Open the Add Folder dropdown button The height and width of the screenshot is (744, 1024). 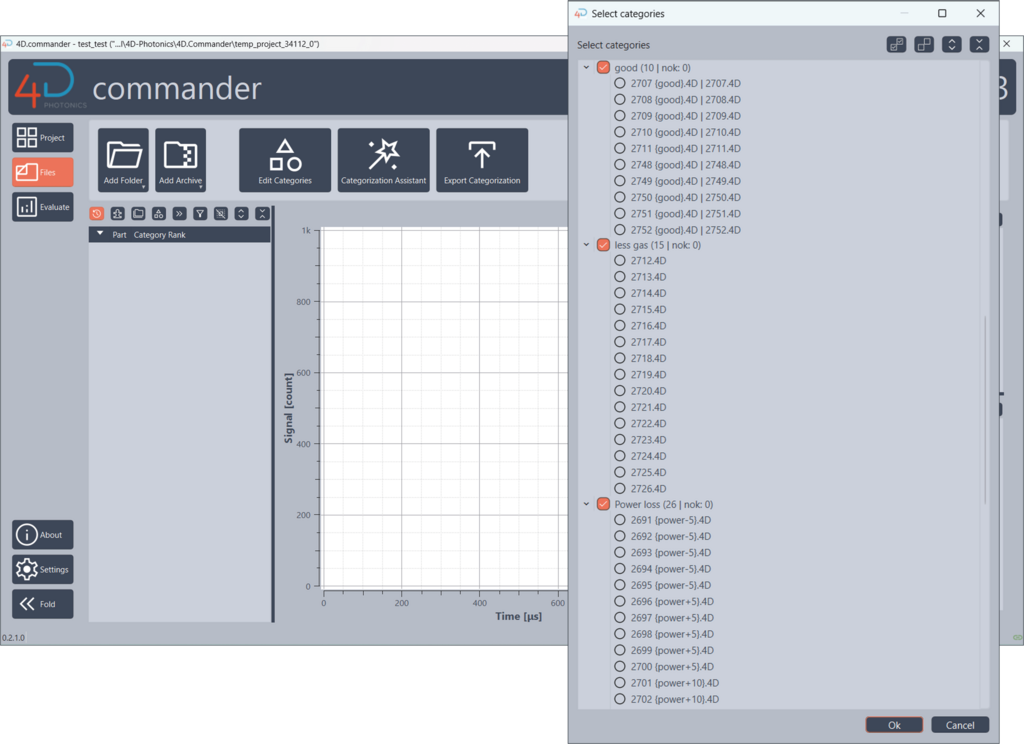click(123, 160)
